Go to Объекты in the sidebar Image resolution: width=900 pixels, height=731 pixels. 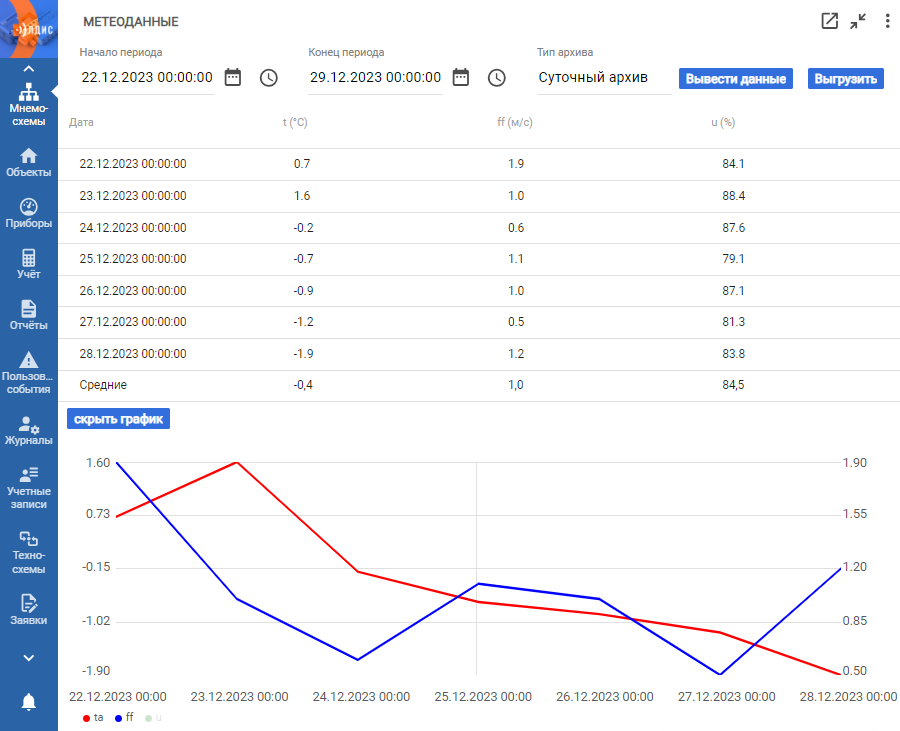click(29, 162)
